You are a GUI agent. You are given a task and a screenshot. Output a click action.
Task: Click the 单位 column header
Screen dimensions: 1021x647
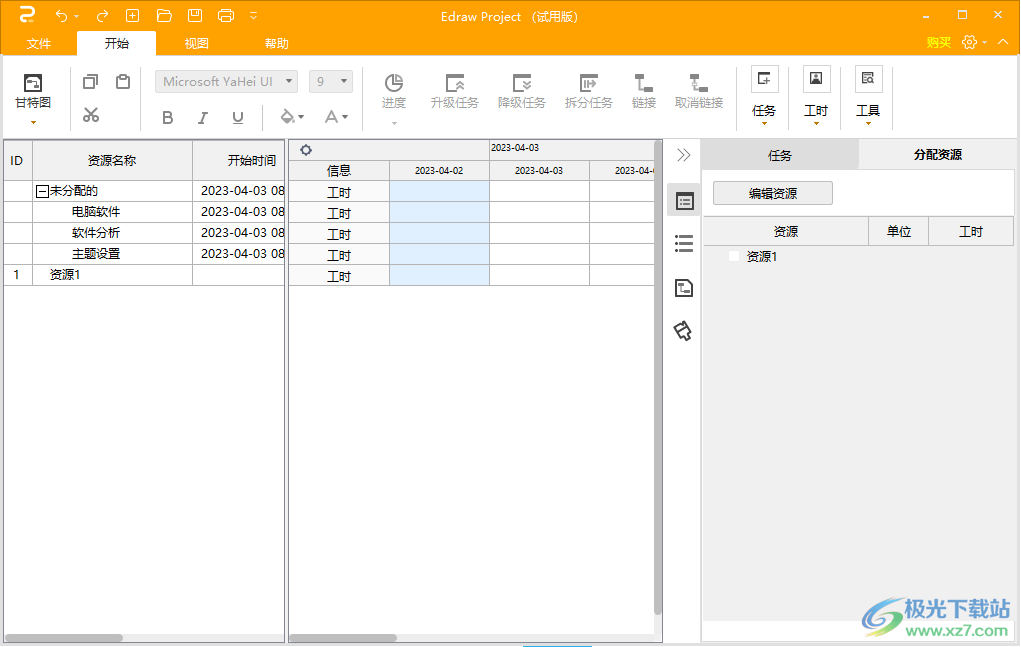899,232
